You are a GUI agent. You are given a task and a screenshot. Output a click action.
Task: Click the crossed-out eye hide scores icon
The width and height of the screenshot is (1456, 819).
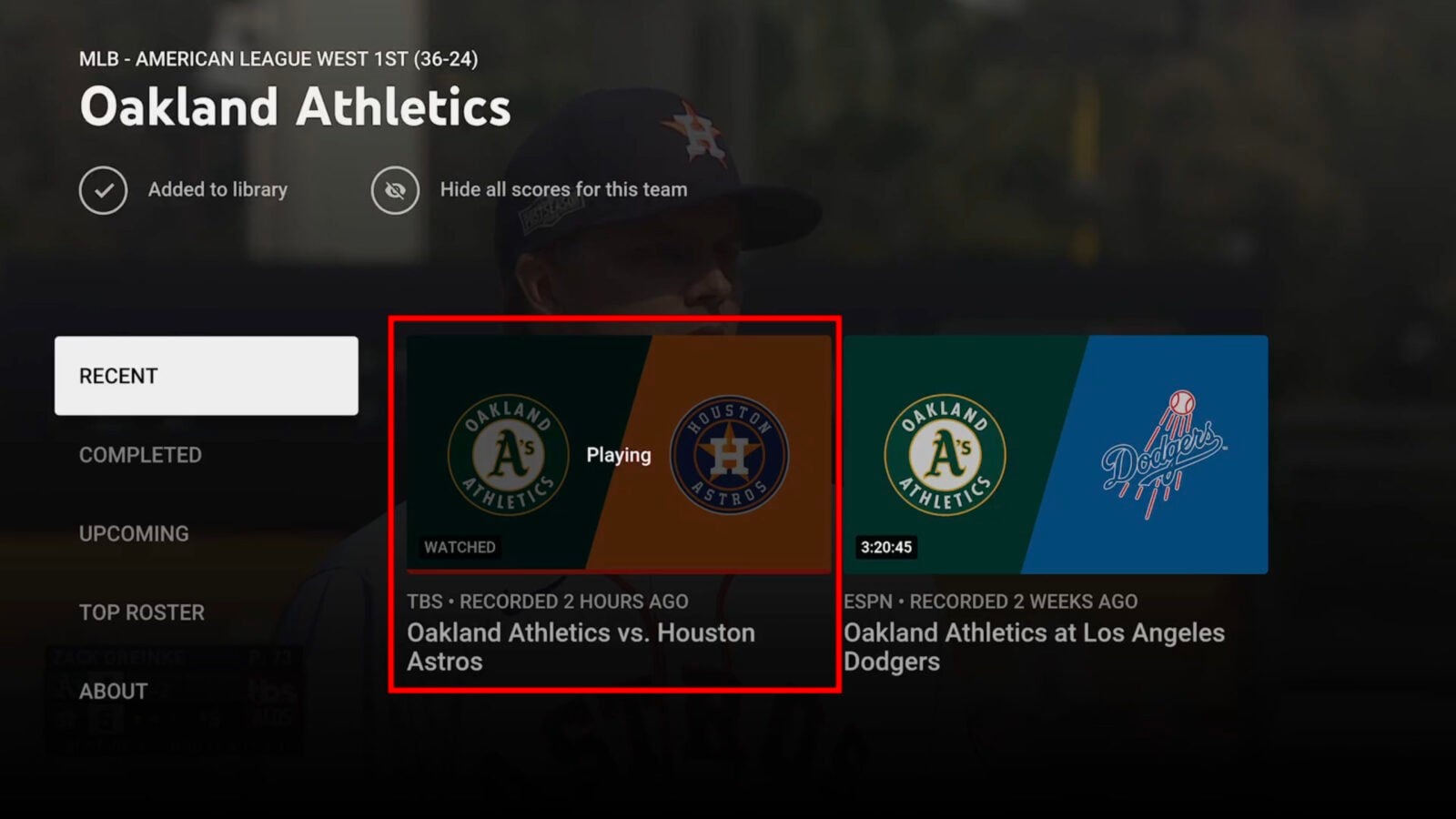coord(395,190)
